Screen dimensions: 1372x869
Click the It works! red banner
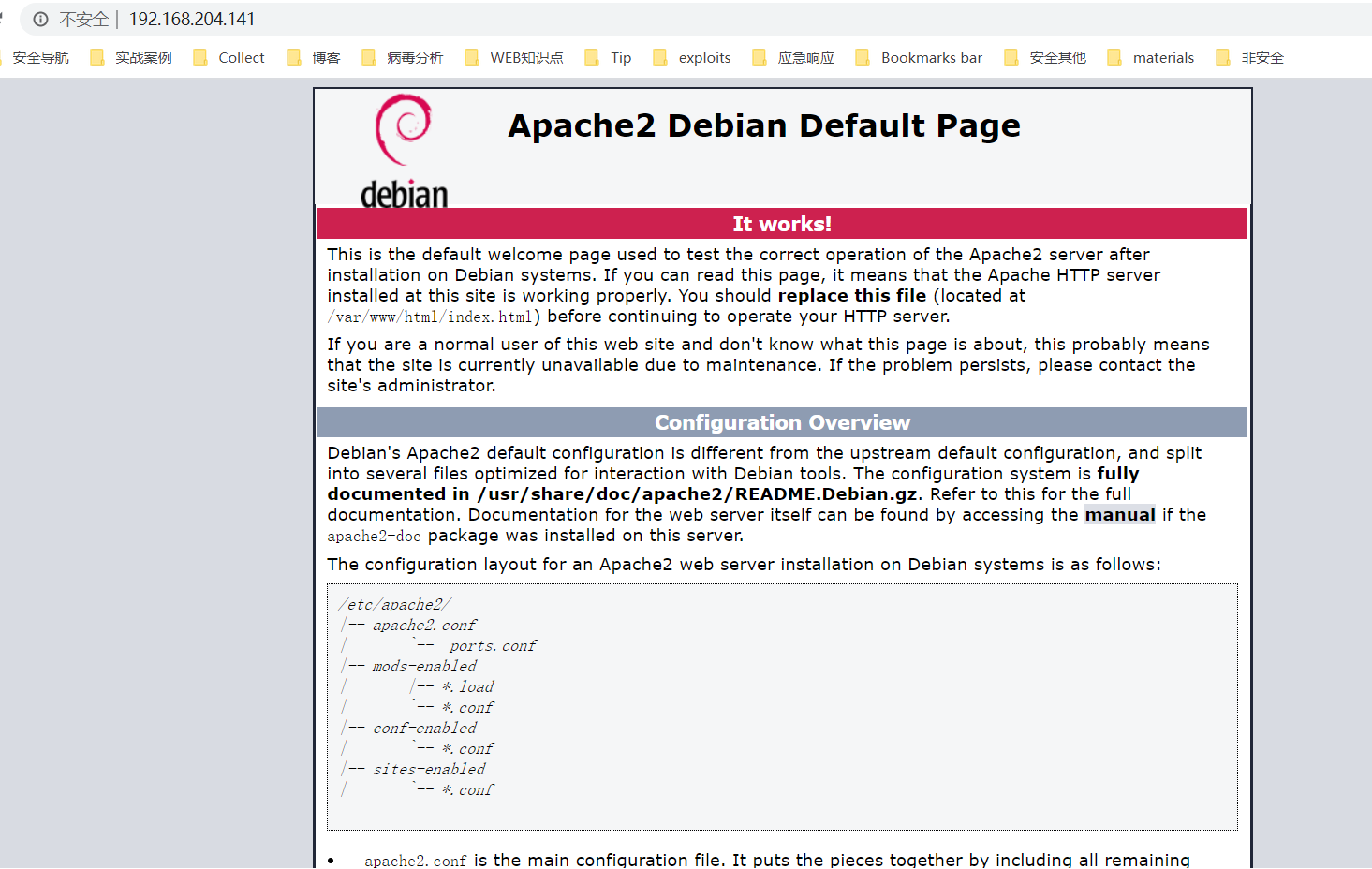tap(782, 224)
